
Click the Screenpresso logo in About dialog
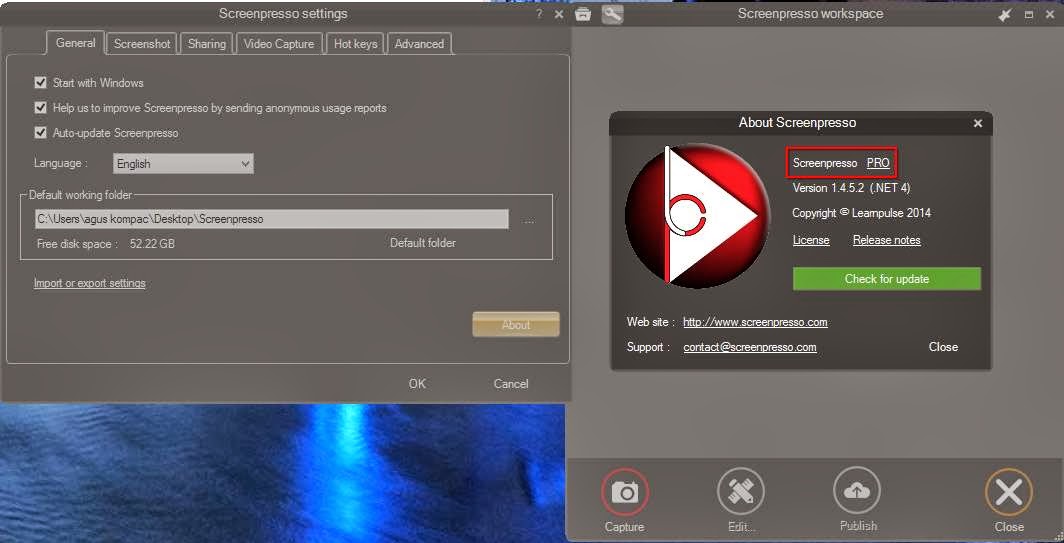(x=698, y=215)
